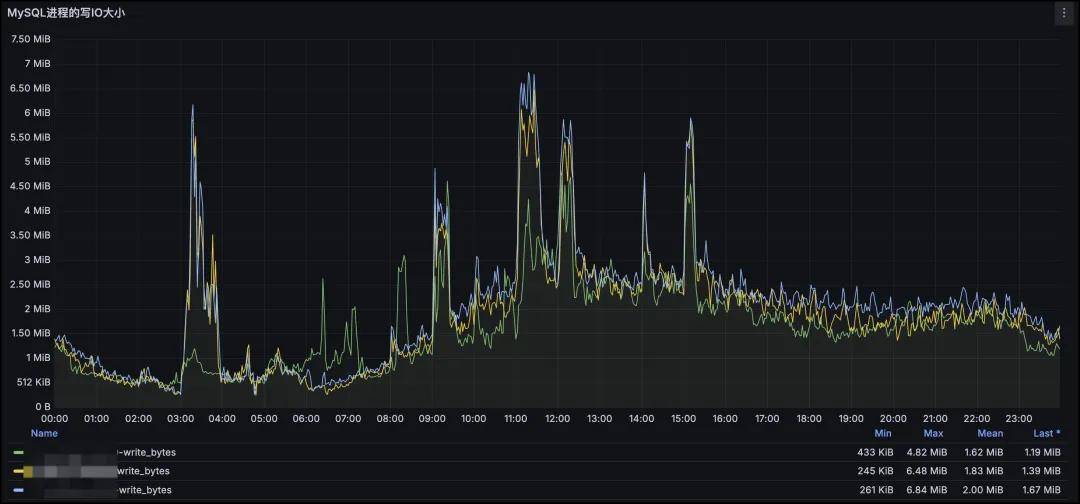Click the panel title "MySQL进程的写IO大小"
The image size is (1080, 504).
(x=67, y=13)
